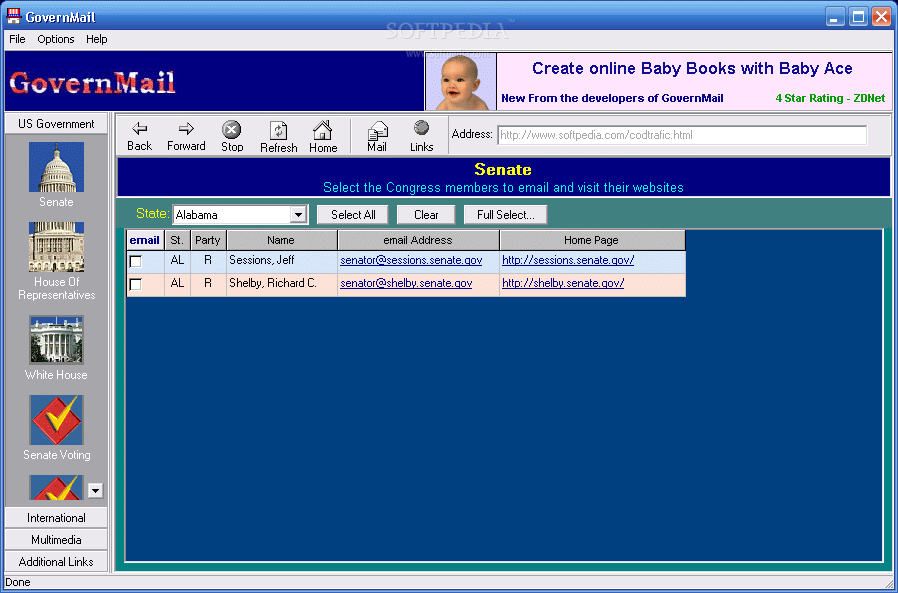Select the name cell Shelby, Richard C.
The height and width of the screenshot is (593, 898).
281,285
